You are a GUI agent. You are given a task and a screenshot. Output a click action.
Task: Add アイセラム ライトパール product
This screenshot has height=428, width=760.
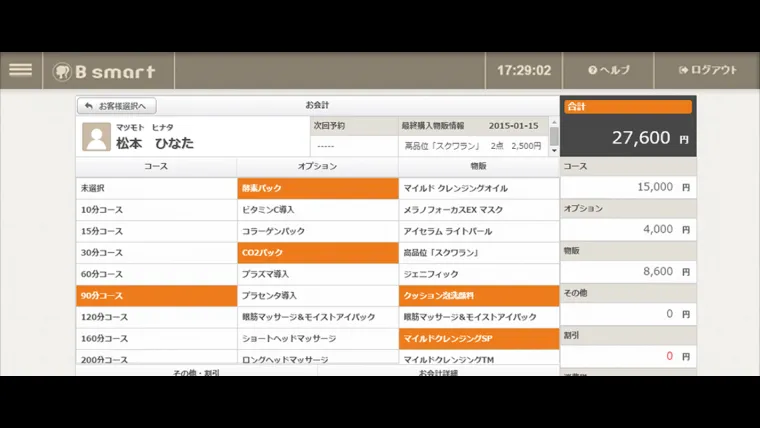479,231
